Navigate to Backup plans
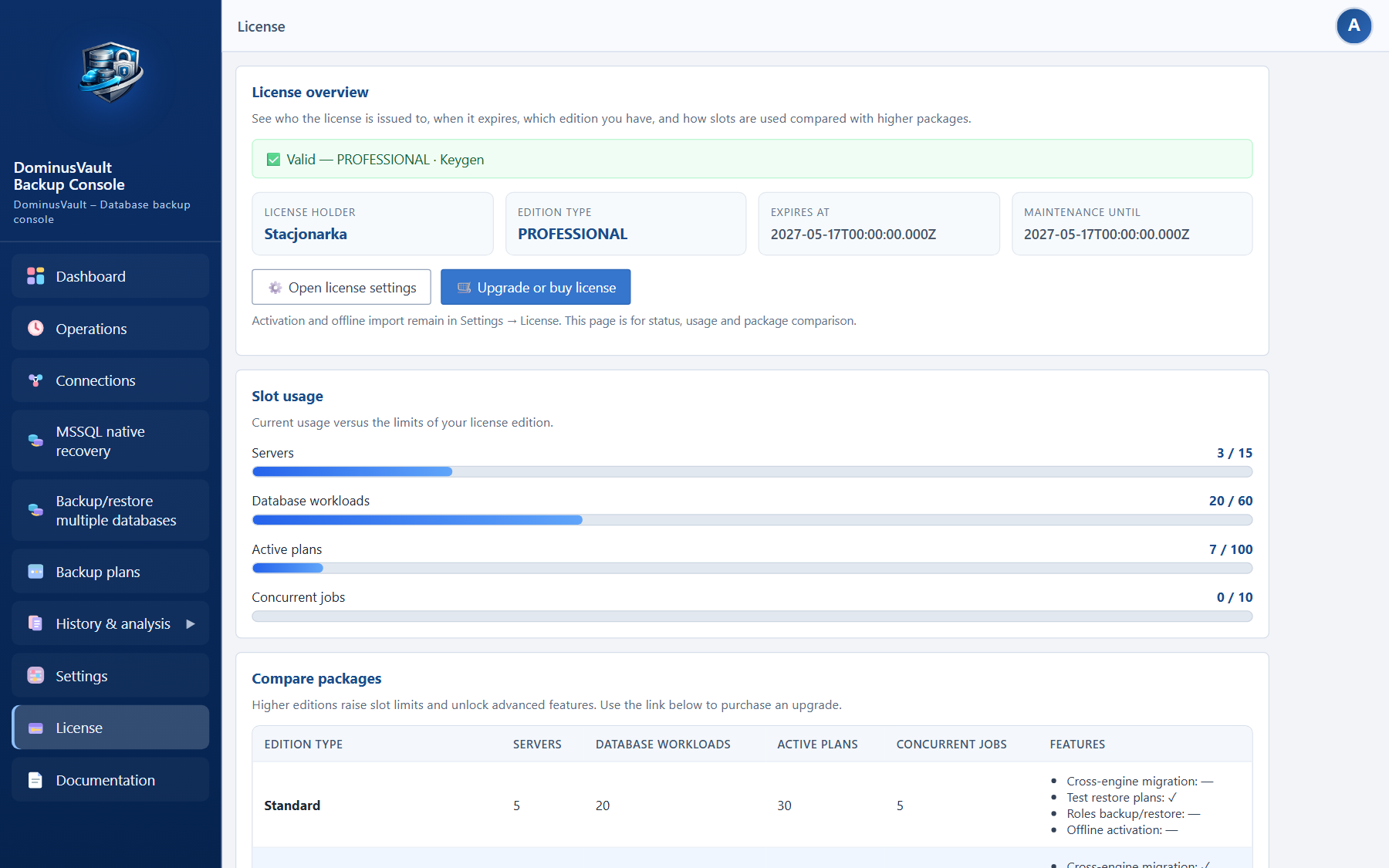The height and width of the screenshot is (868, 1389). coord(110,572)
